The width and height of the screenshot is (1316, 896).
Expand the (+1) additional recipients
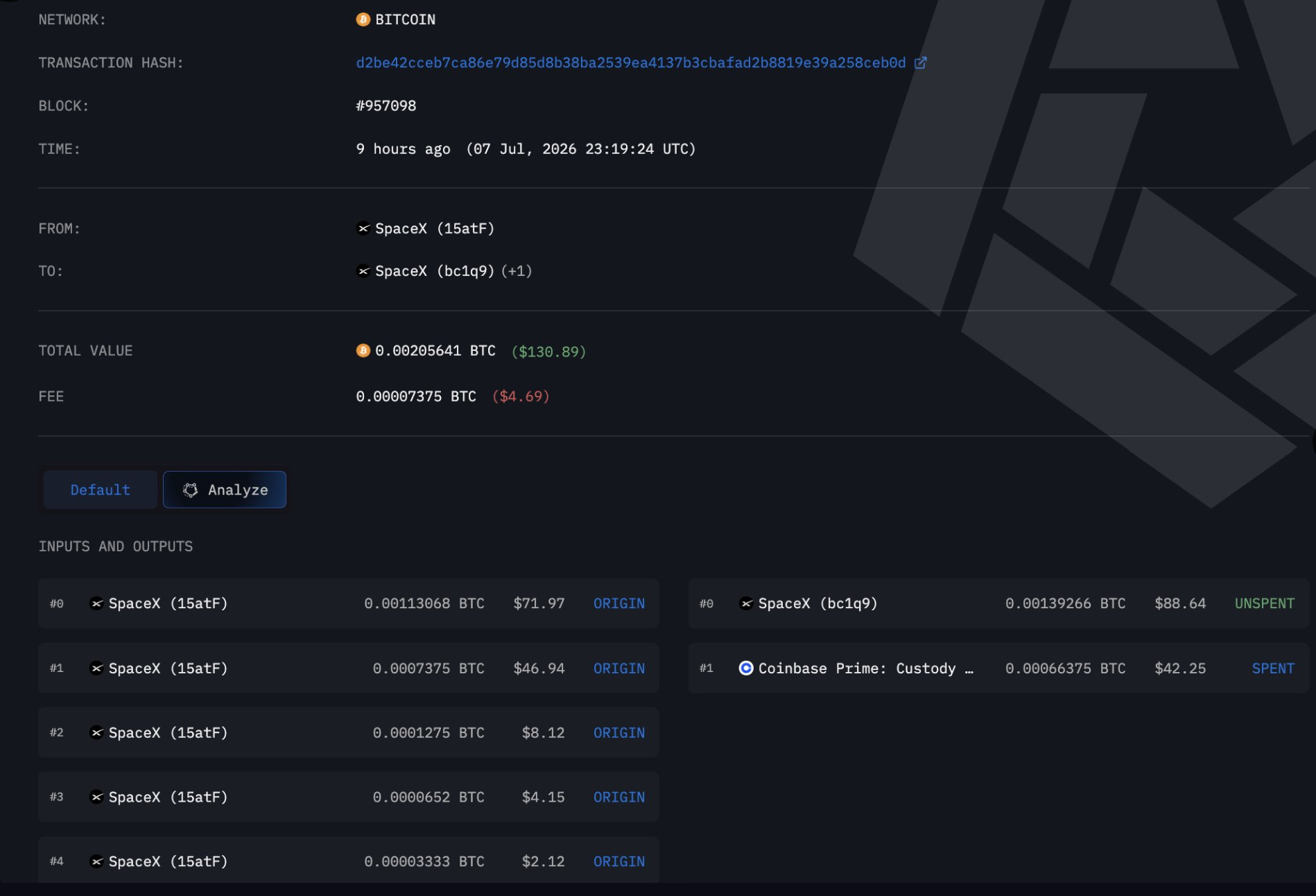pos(517,271)
